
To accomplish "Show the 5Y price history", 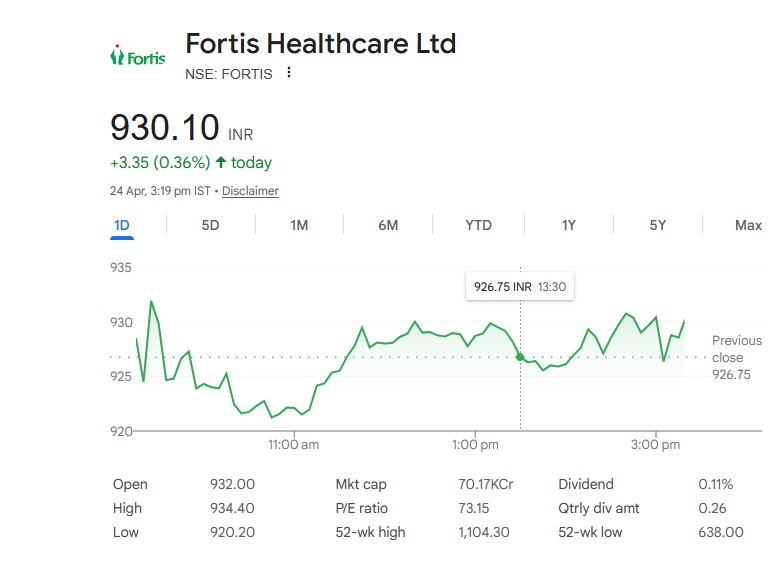I will point(657,225).
